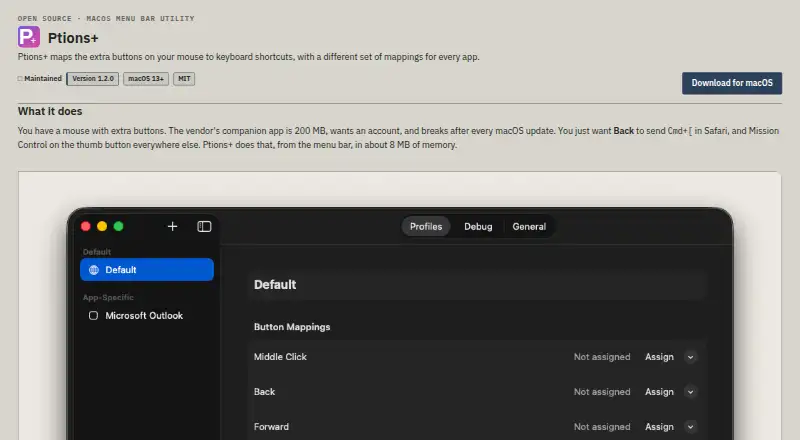Click the plus icon to add profile

(x=172, y=226)
